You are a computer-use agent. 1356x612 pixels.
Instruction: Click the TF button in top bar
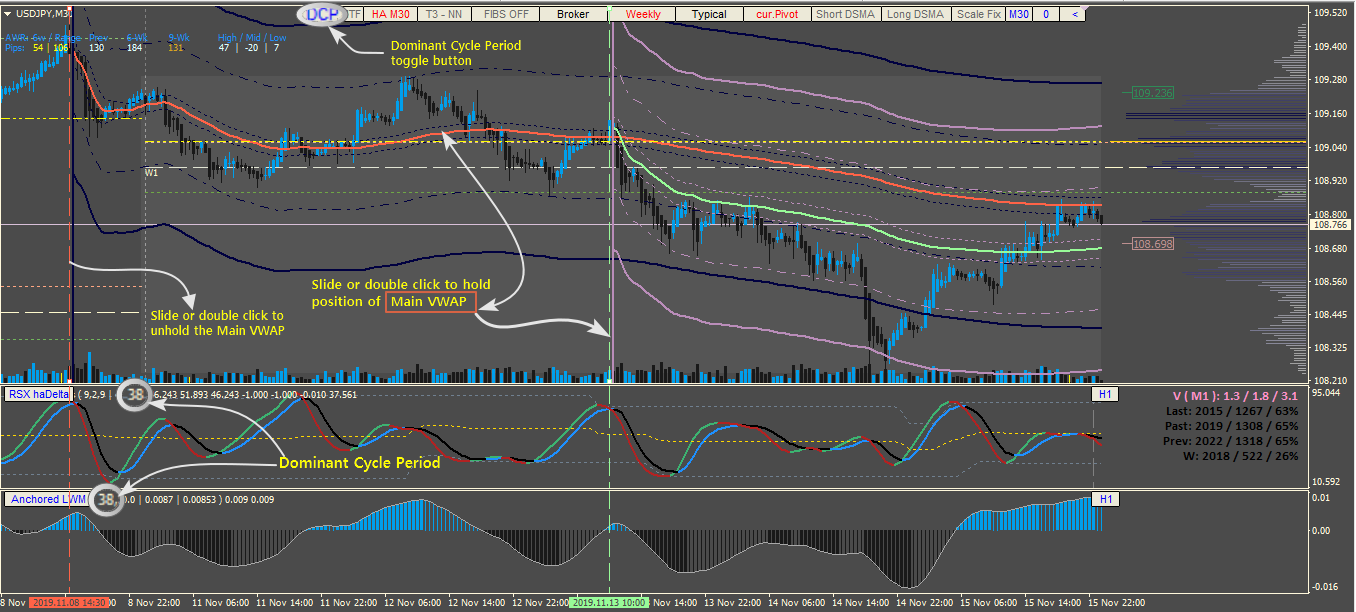(355, 14)
